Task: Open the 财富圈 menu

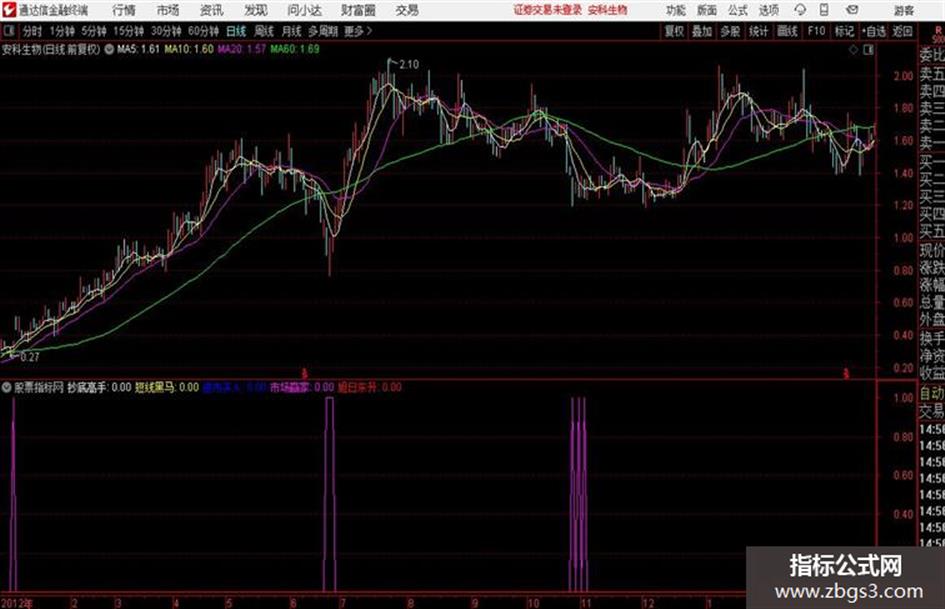Action: click(358, 10)
